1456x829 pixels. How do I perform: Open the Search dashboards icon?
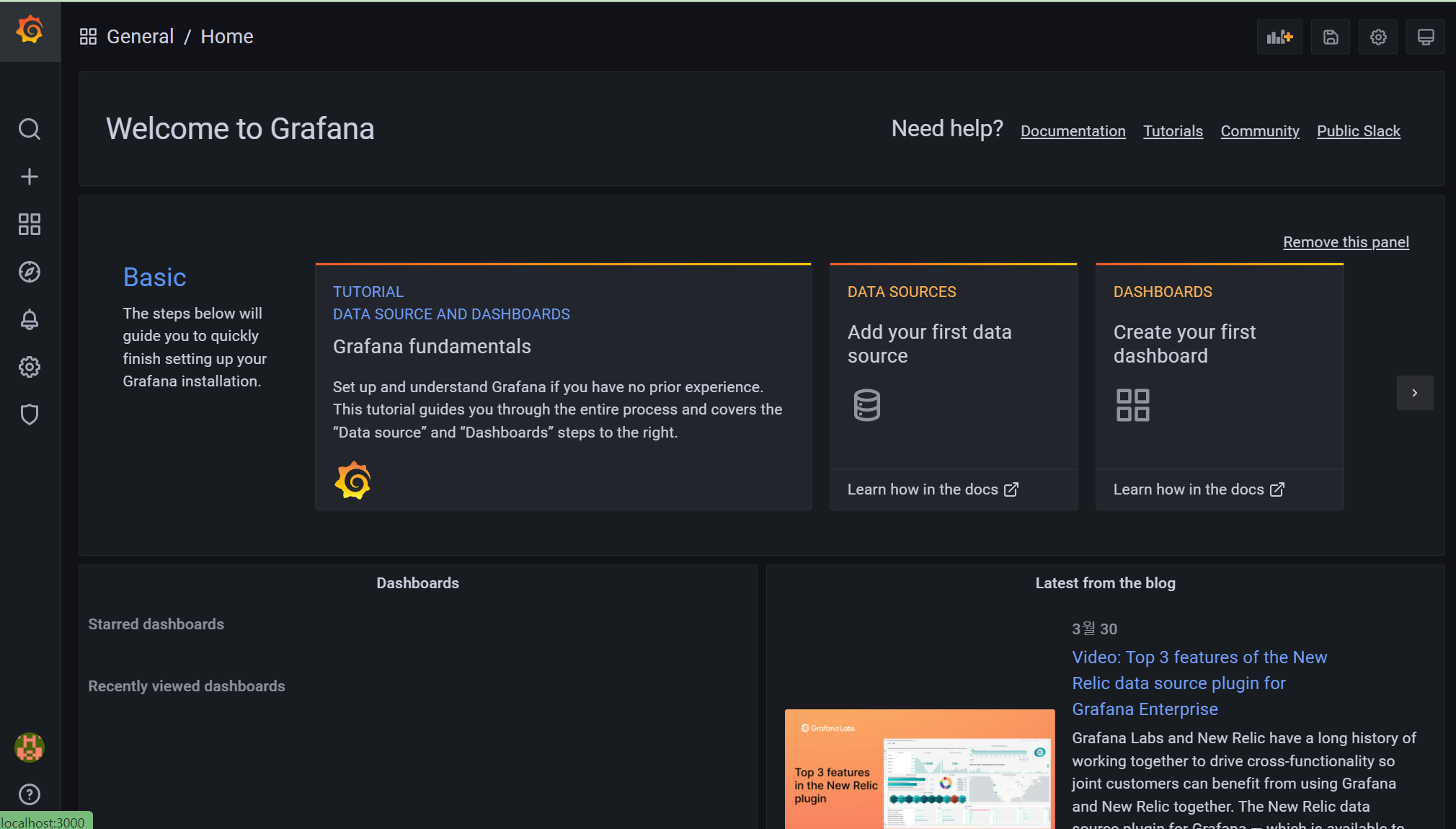tap(30, 129)
